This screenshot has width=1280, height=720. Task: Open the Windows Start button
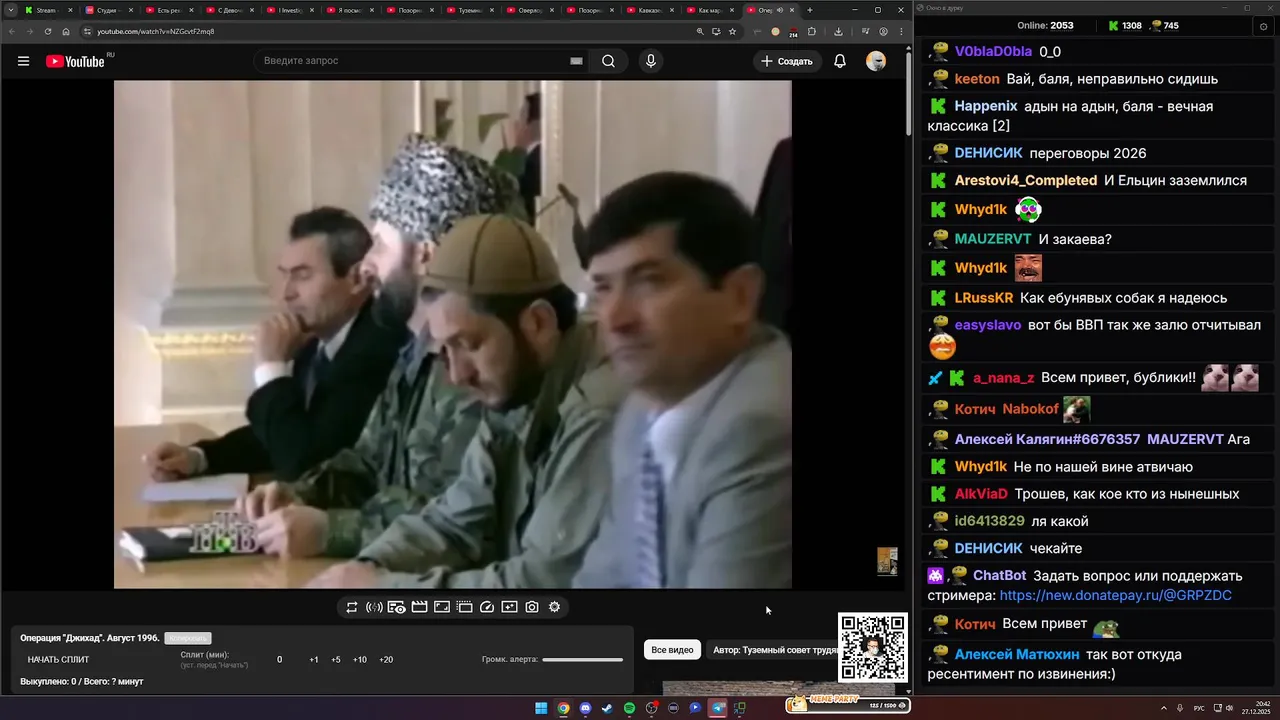(x=541, y=708)
